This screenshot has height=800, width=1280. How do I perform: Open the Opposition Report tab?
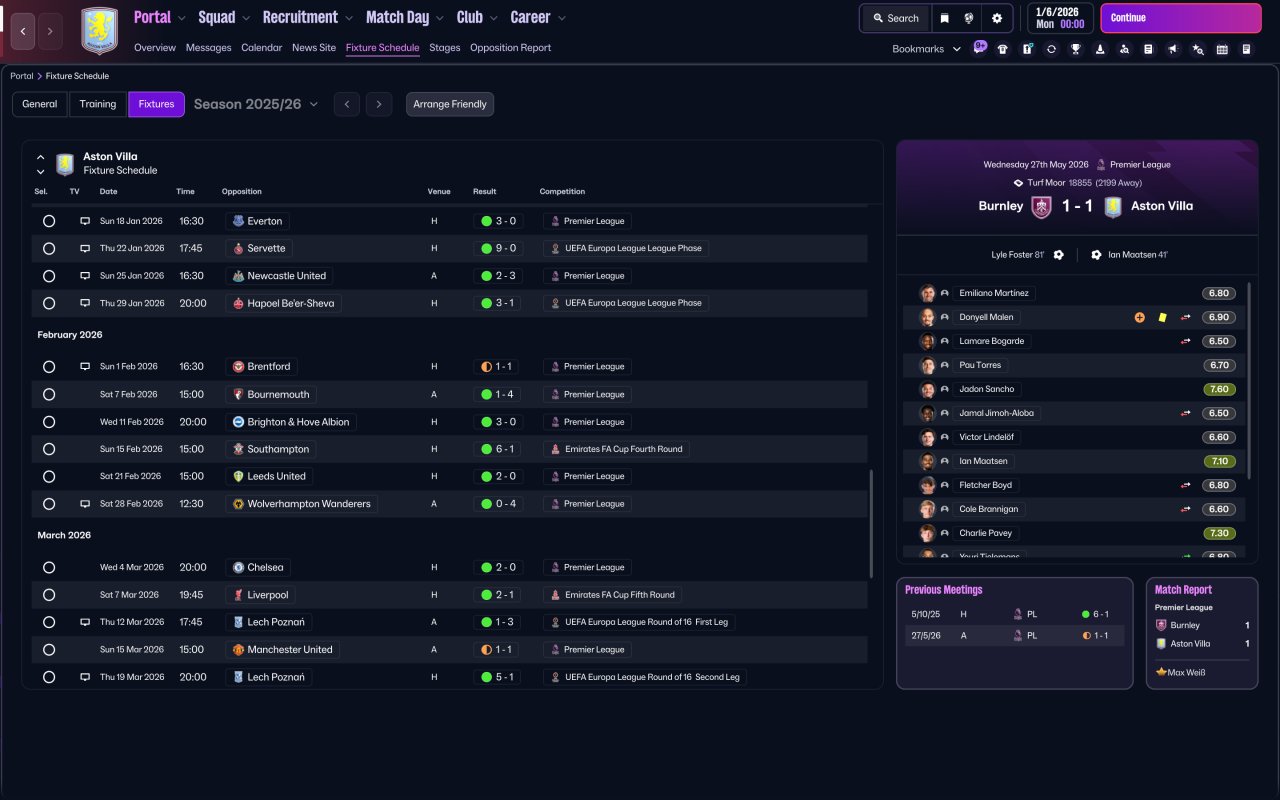(x=510, y=48)
